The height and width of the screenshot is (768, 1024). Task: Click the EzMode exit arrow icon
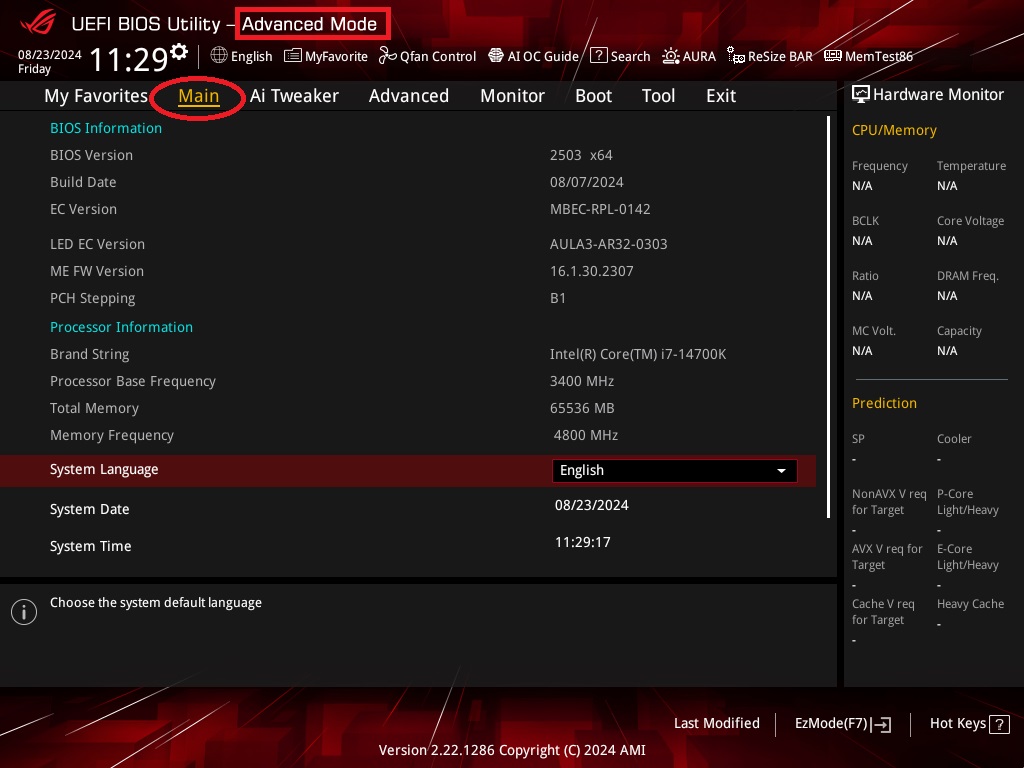point(881,724)
